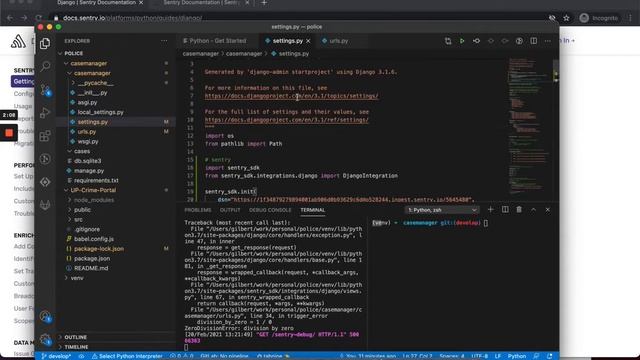The width and height of the screenshot is (640, 360).
Task: Close the terminal panel
Action: [x=548, y=209]
